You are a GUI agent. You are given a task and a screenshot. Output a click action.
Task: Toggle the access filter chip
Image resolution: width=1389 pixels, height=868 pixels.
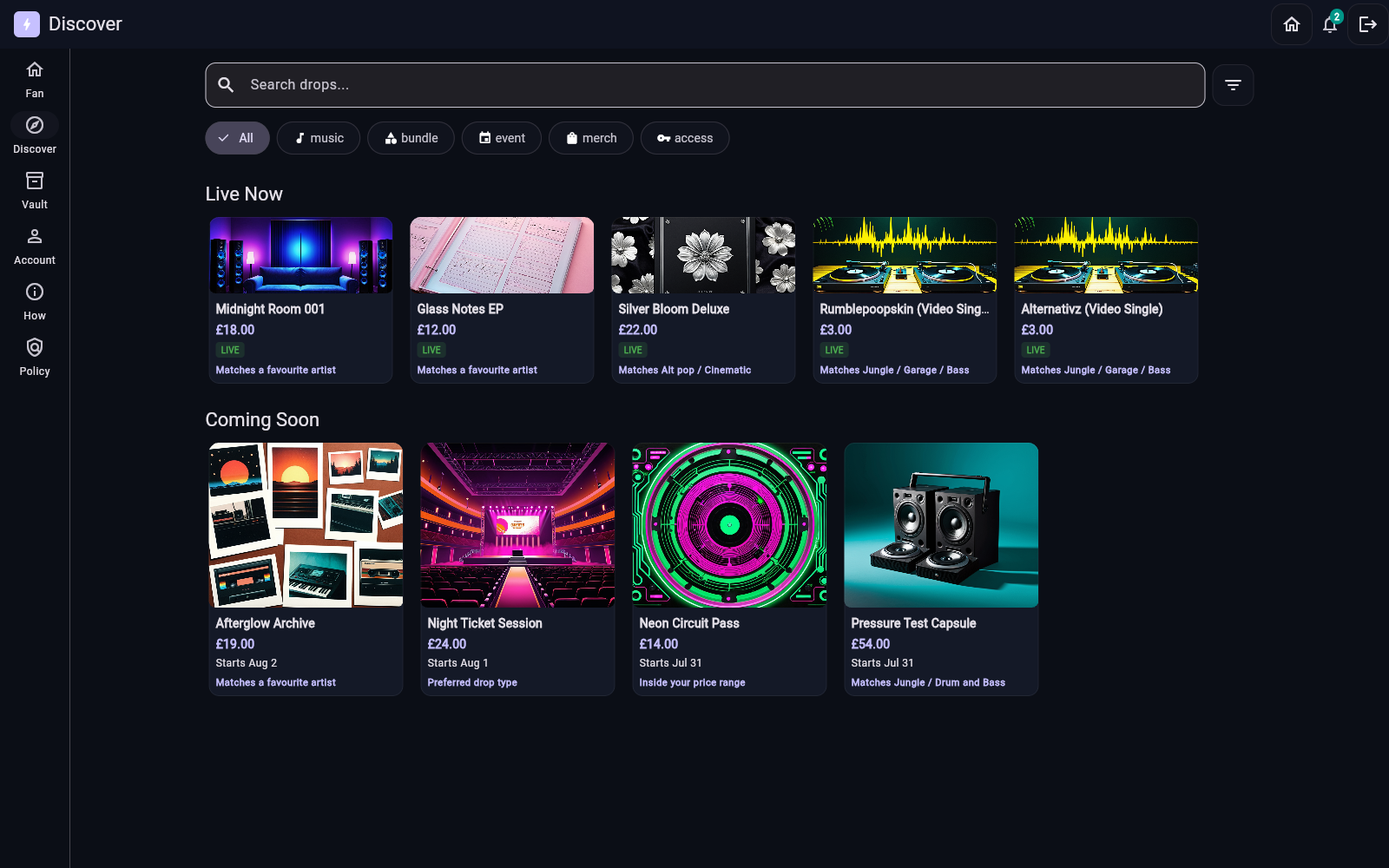(x=685, y=138)
